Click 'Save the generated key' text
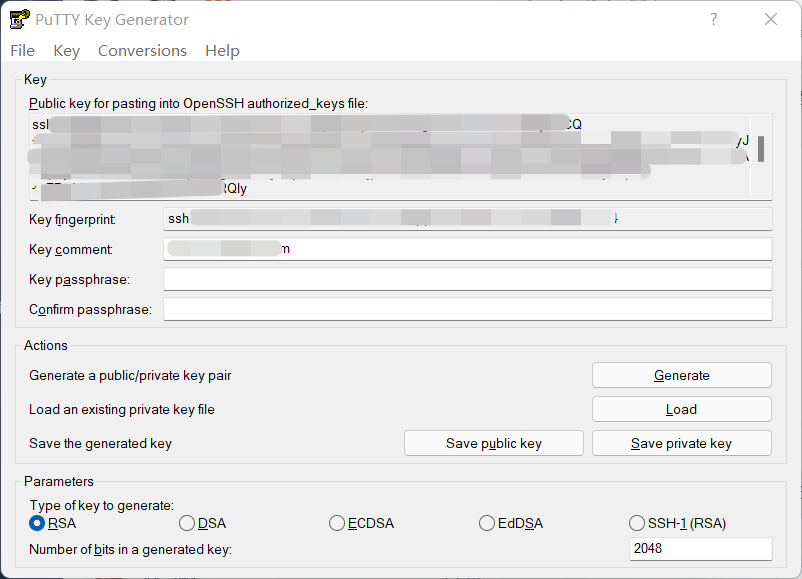Viewport: 802px width, 579px height. (x=100, y=443)
